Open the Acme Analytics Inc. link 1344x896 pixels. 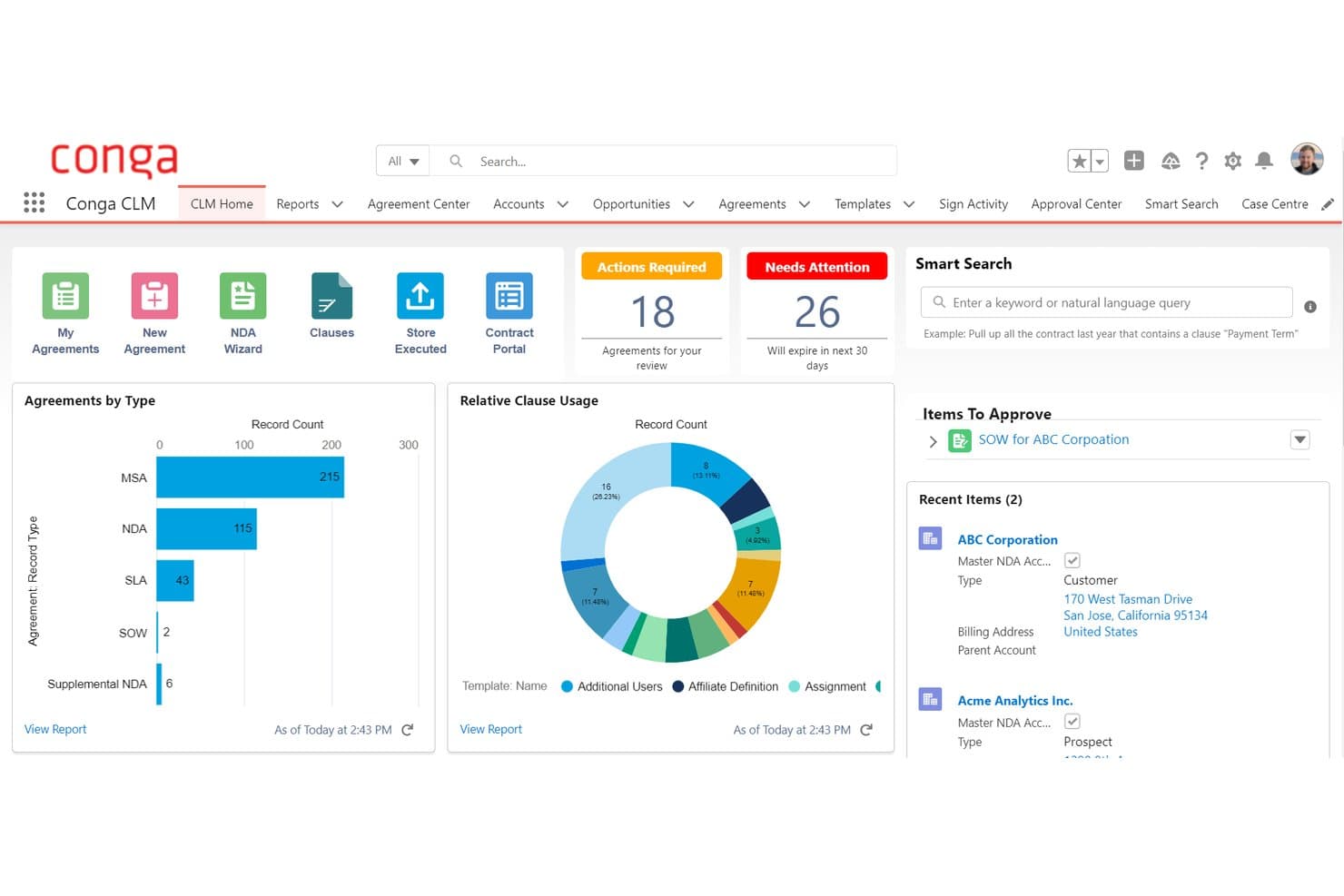coord(1015,701)
